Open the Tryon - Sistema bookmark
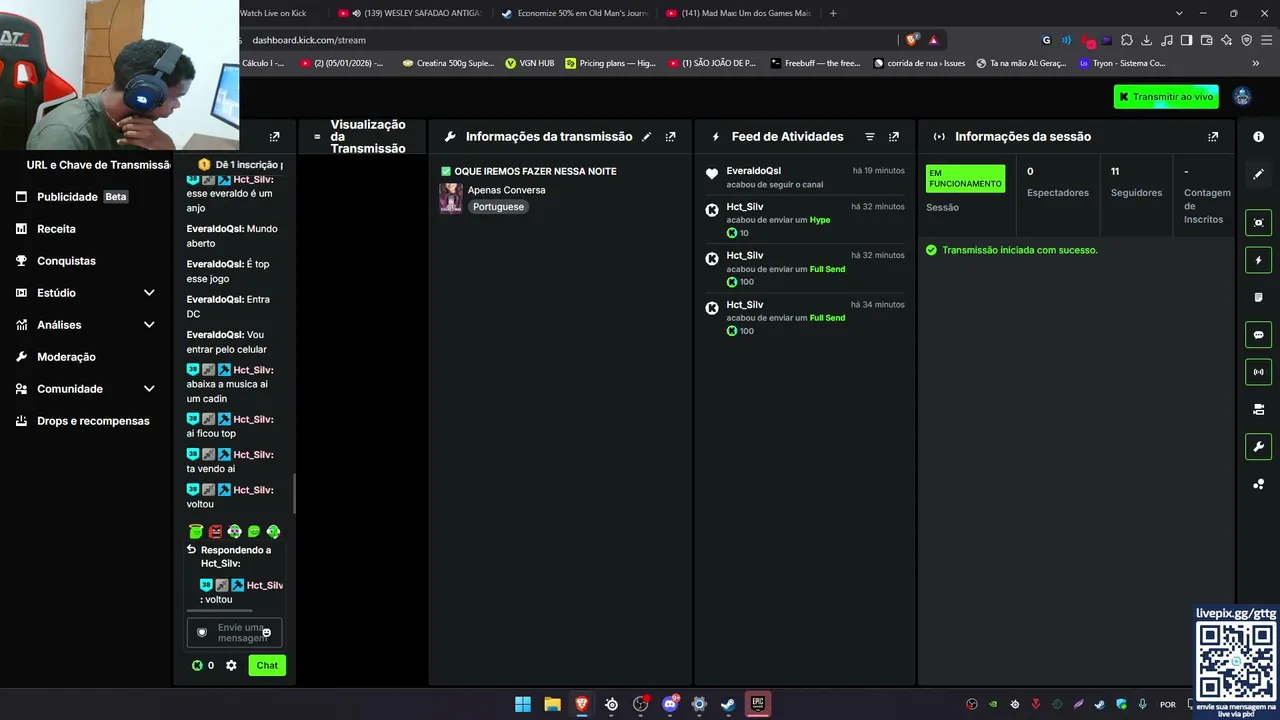 pyautogui.click(x=1122, y=63)
